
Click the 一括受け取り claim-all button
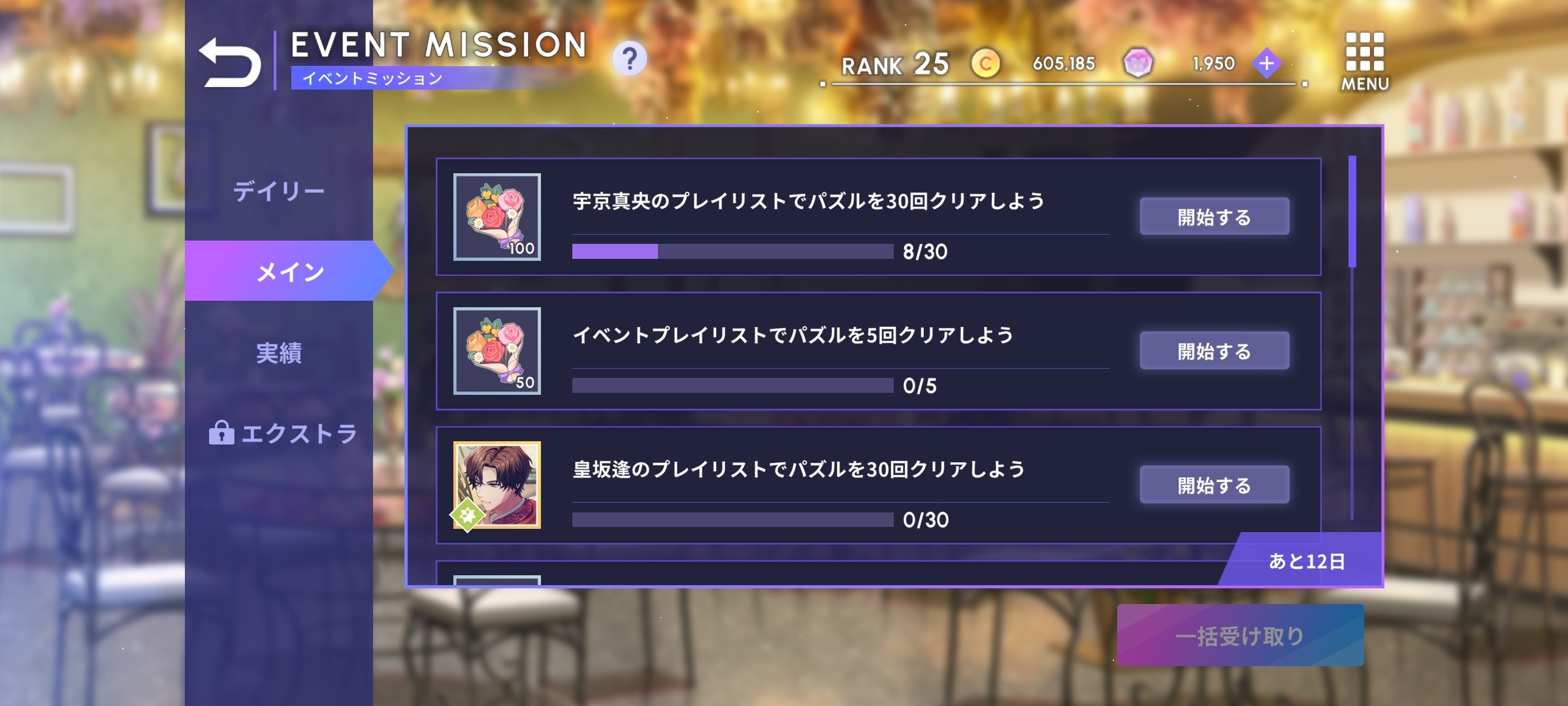point(1240,635)
